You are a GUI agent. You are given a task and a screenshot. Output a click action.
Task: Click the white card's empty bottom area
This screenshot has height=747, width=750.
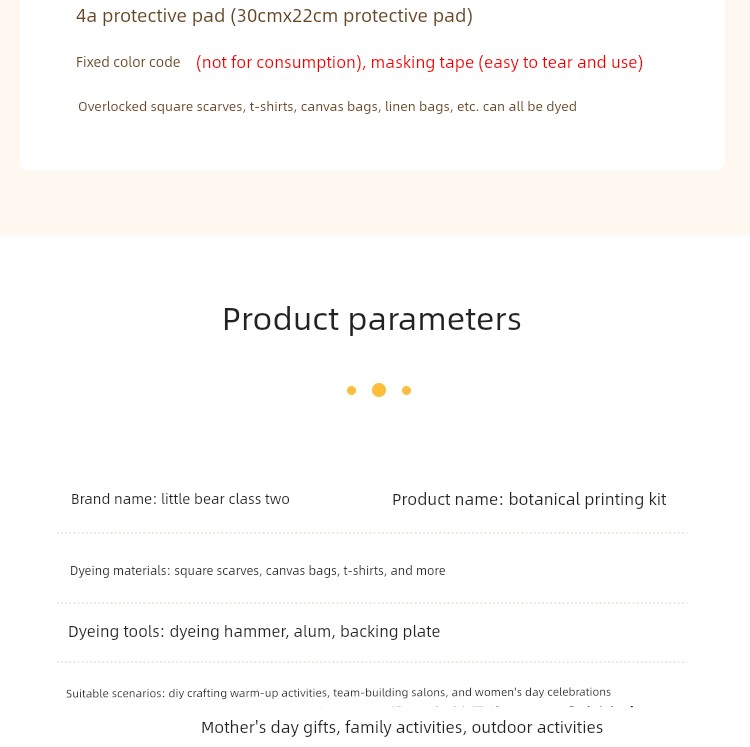point(372,143)
